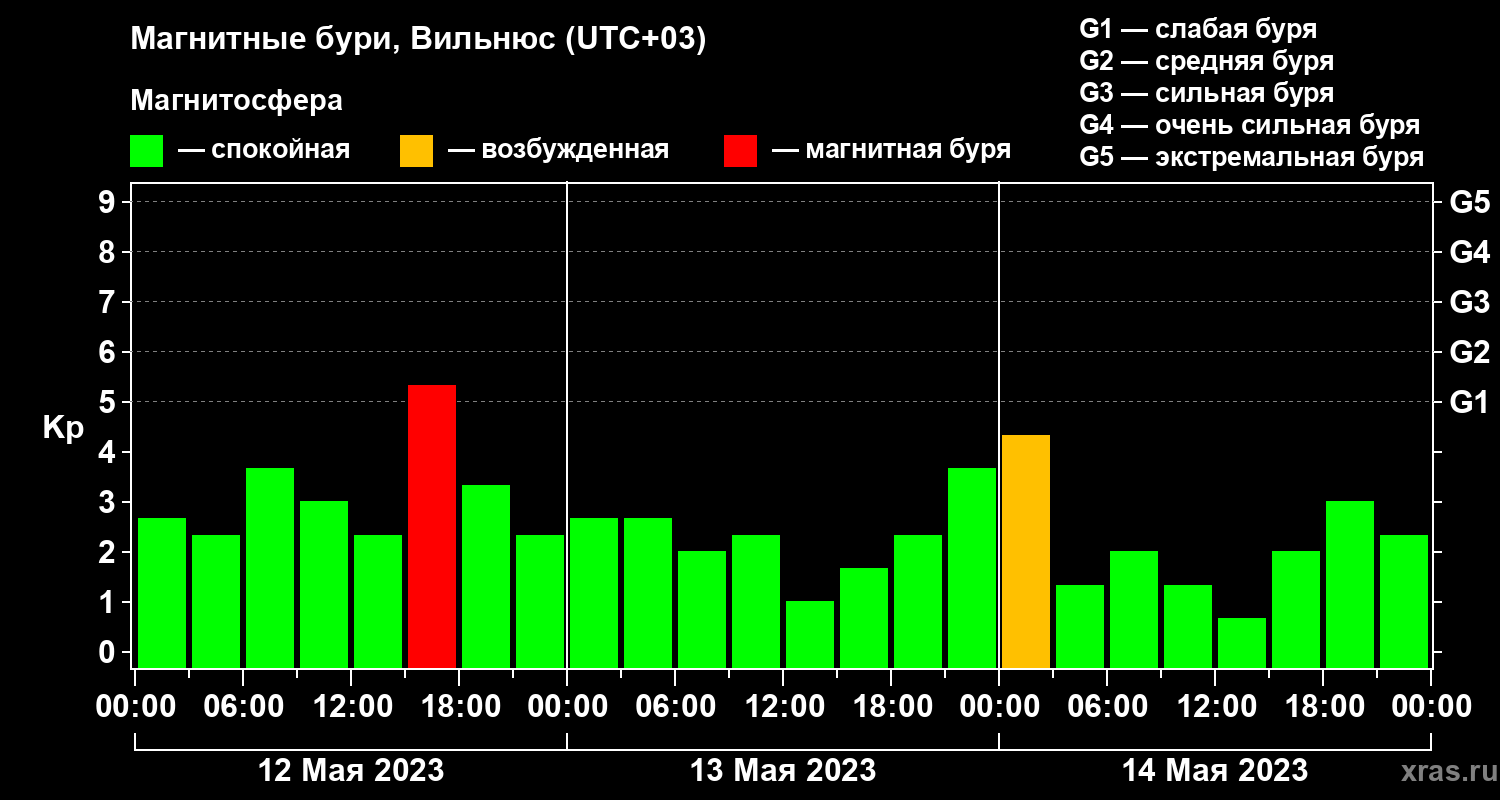Viewport: 1500px width, 800px height.
Task: Click the '12:00' time label under 13 May
Action: coord(783,707)
